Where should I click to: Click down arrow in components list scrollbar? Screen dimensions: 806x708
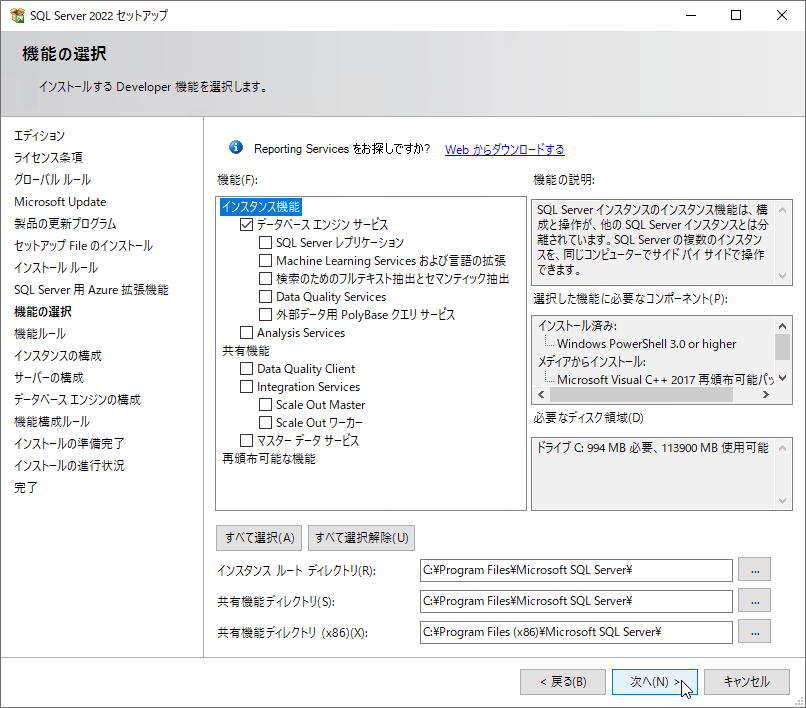(782, 378)
